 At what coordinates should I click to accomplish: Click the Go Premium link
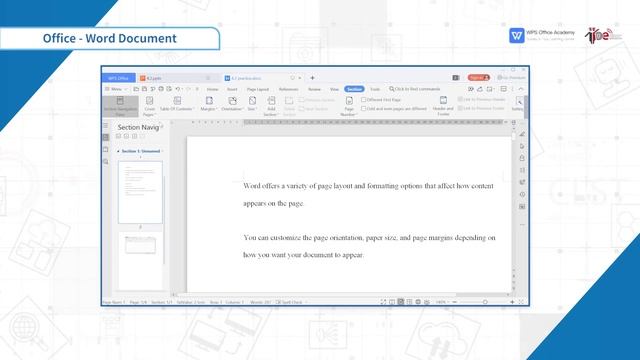[x=511, y=78]
